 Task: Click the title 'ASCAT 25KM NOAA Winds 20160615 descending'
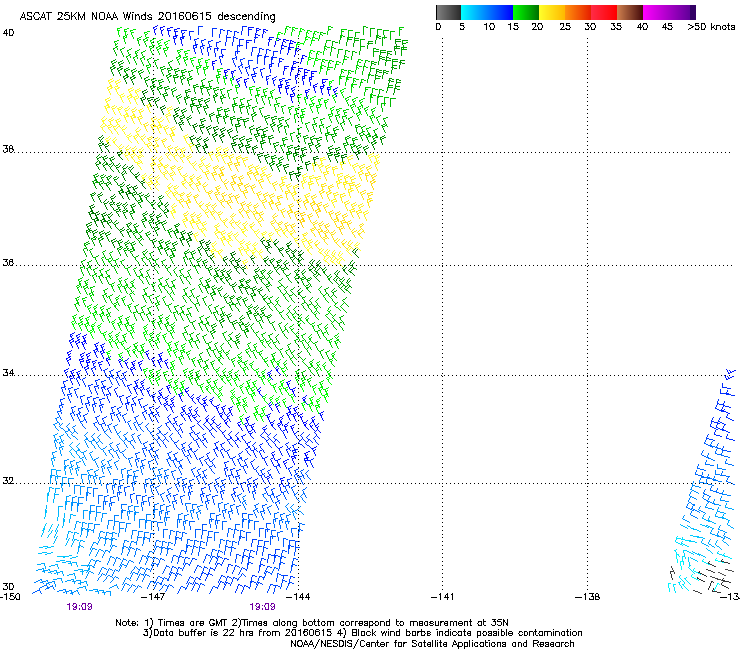[147, 16]
